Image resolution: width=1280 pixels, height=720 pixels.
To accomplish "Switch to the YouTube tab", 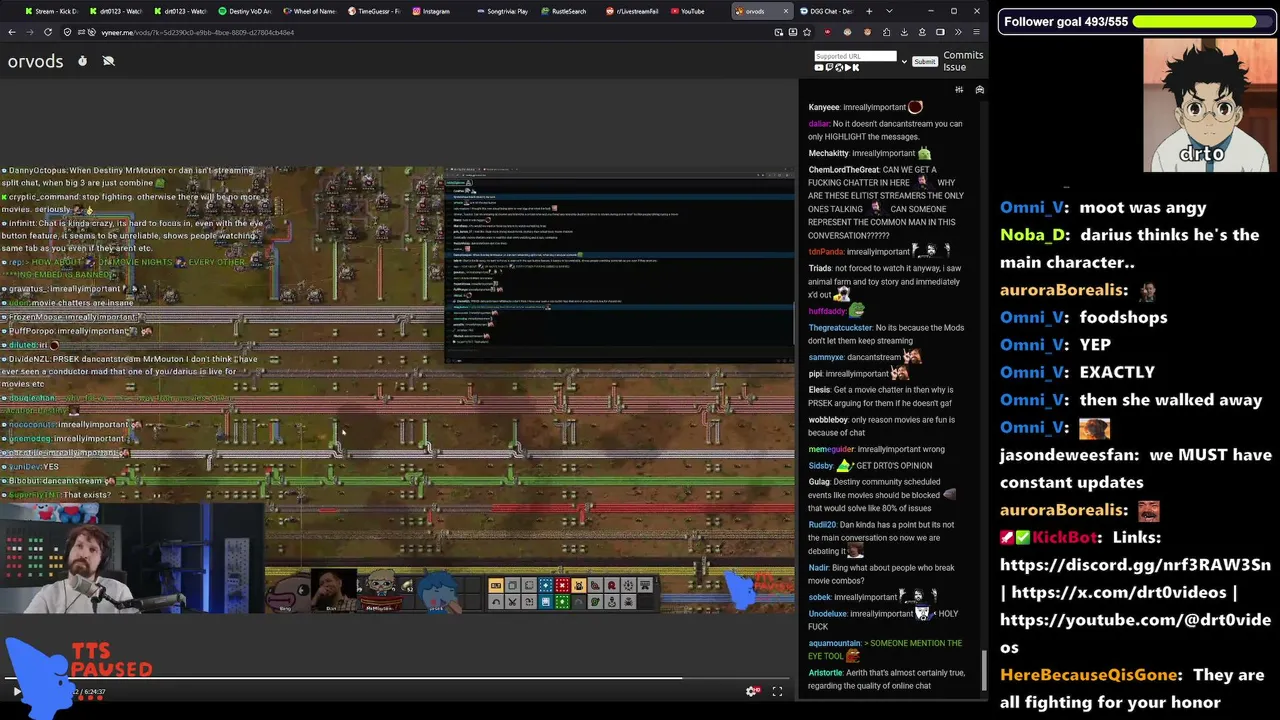I will pos(695,11).
